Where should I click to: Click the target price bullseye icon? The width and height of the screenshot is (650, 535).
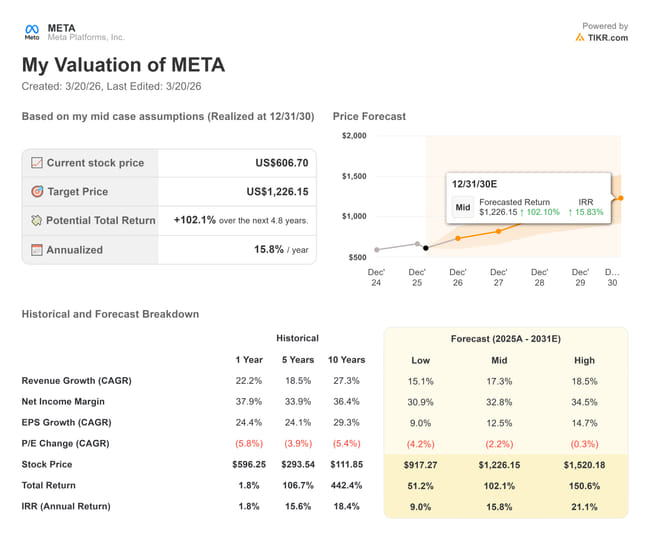click(37, 192)
